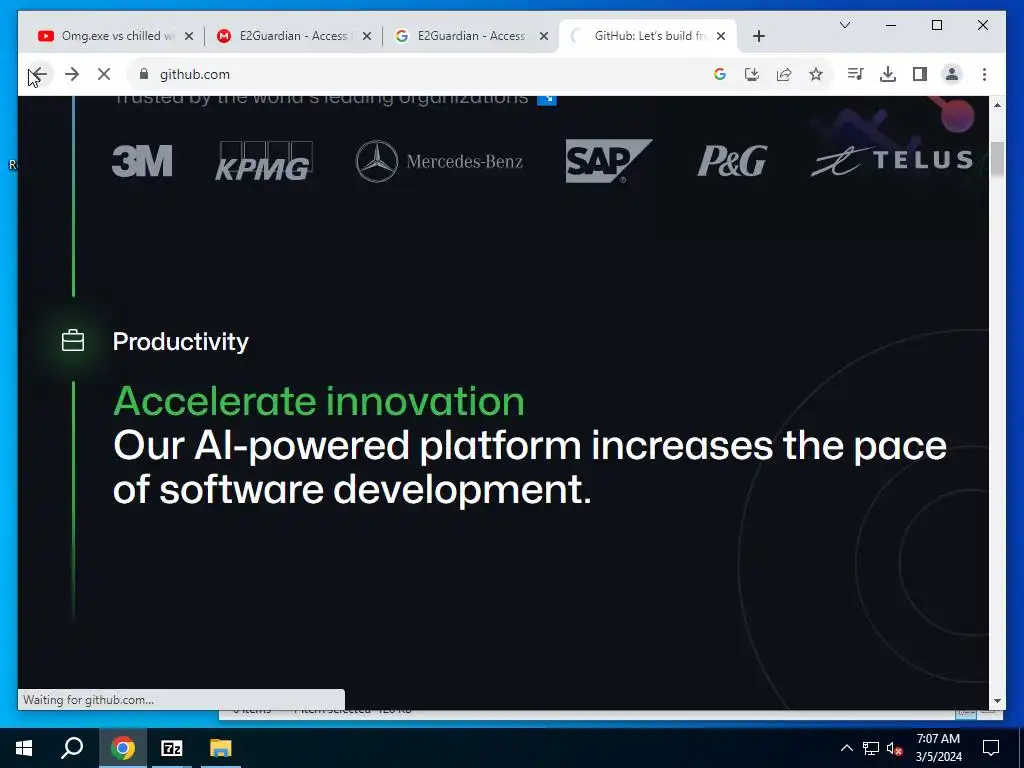Open the taskbar clock showing 7:07 AM

[938, 748]
